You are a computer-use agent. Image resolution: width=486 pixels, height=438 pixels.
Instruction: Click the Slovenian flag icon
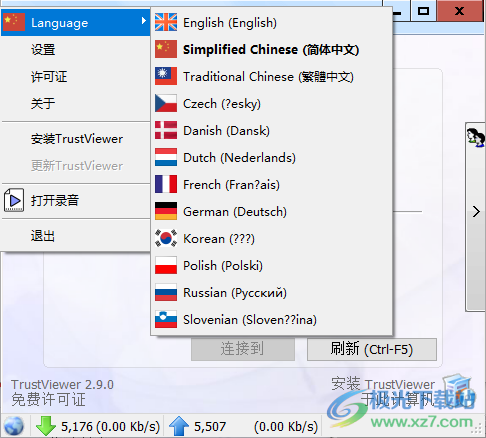pos(166,320)
